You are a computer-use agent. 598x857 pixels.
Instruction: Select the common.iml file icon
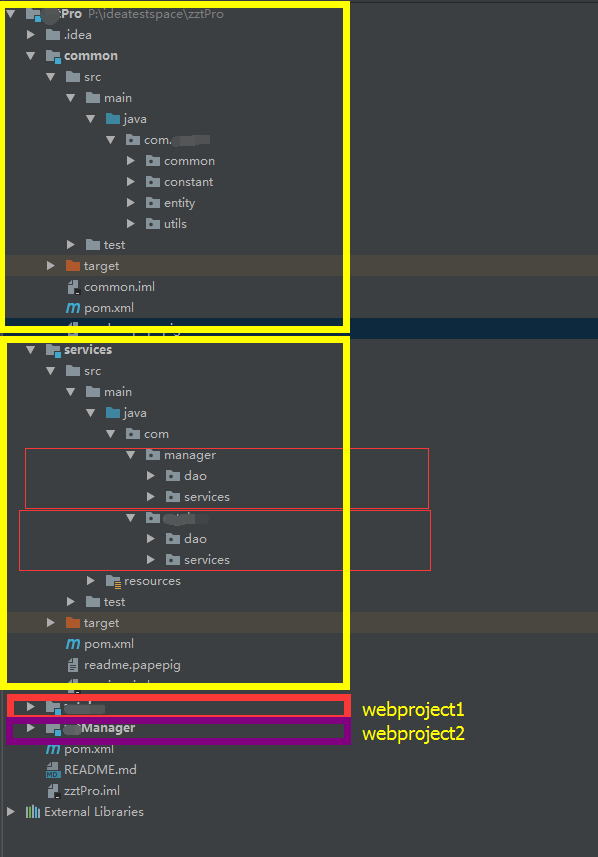pyautogui.click(x=73, y=287)
